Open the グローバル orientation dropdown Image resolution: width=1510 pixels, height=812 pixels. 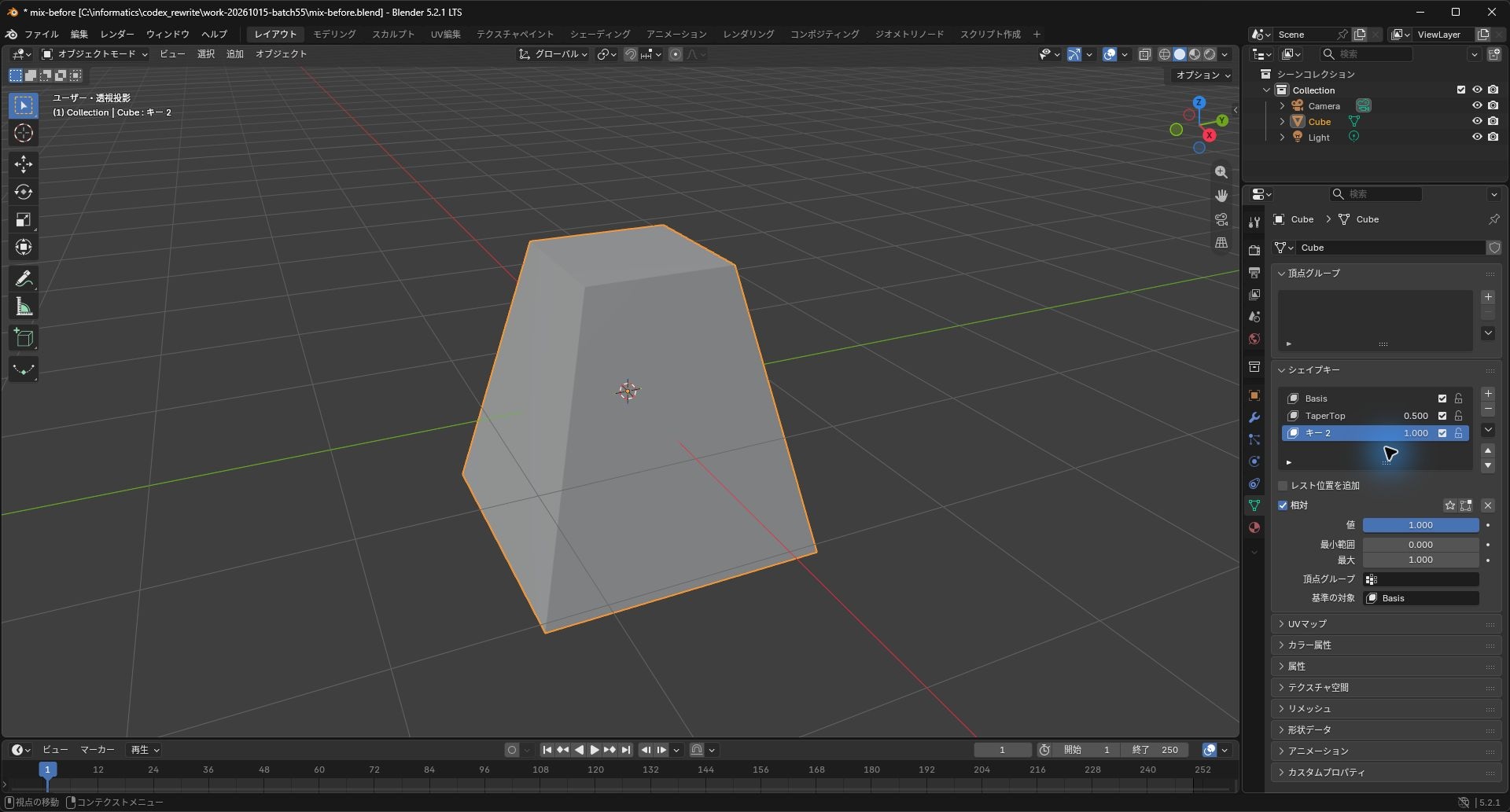pos(553,54)
